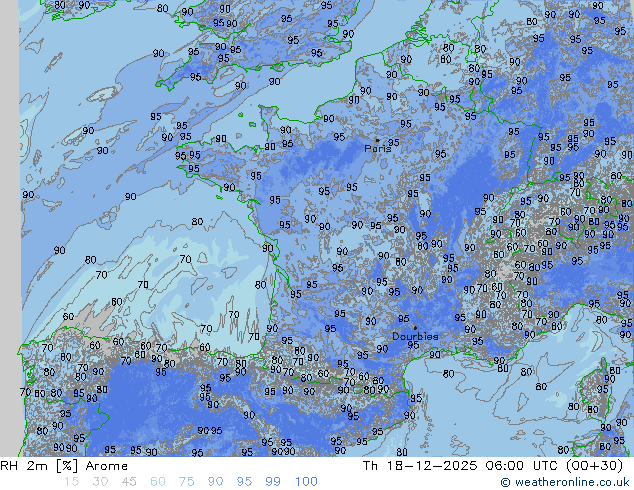This screenshot has height=490, width=634.
Task: Click the legend value 100
Action: [x=306, y=482]
